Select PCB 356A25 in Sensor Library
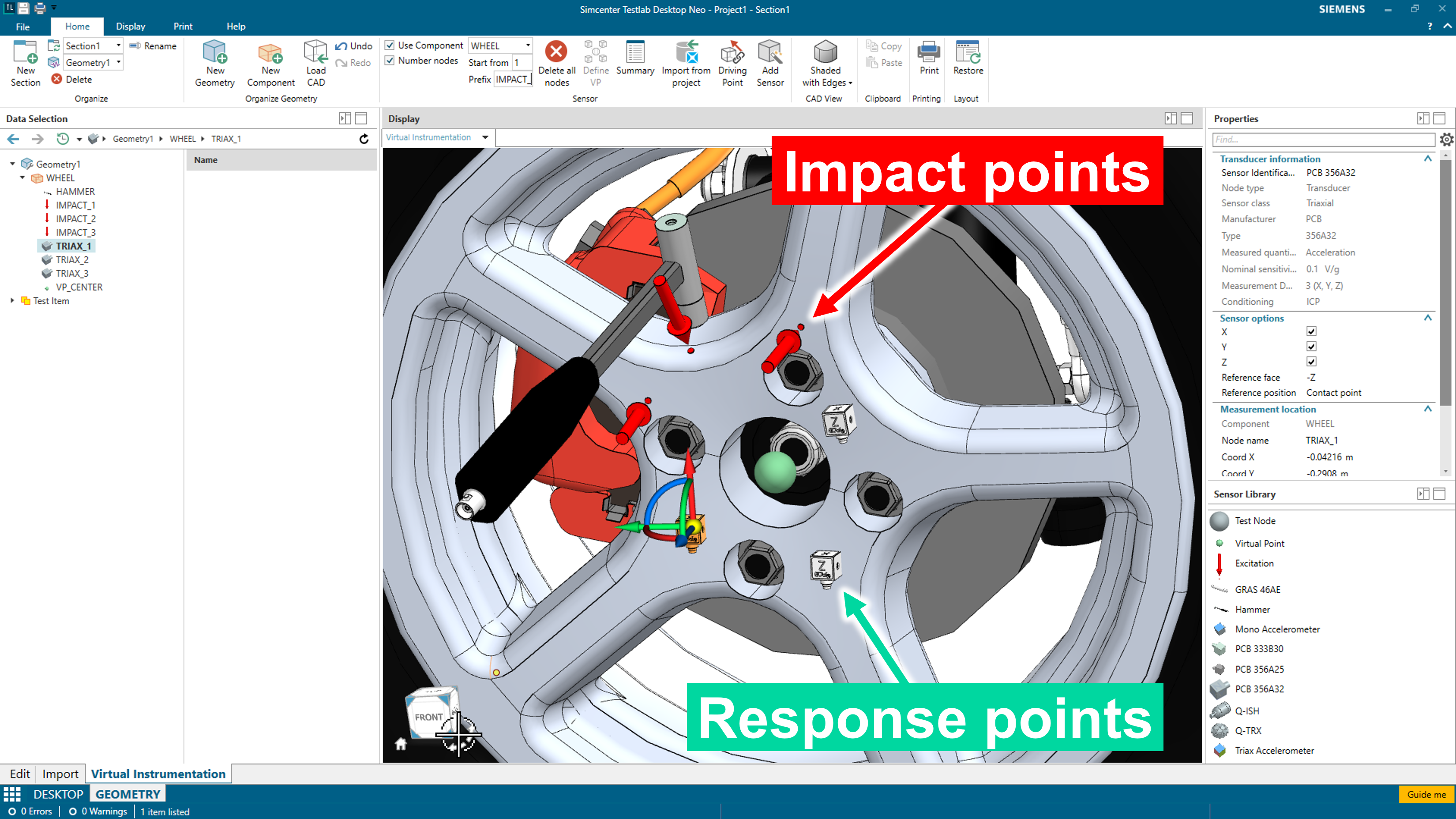Image resolution: width=1456 pixels, height=819 pixels. click(1259, 669)
